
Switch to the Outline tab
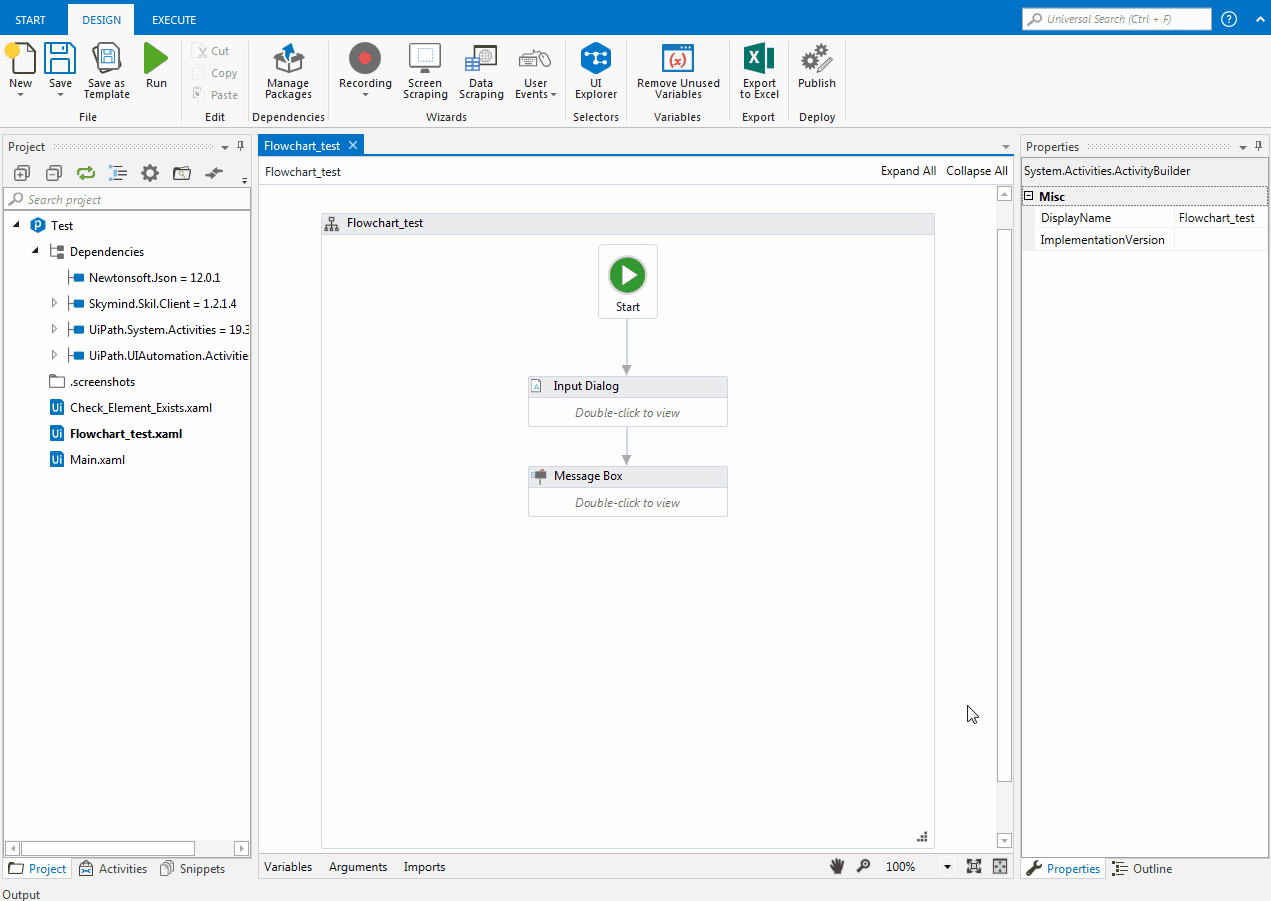tap(1142, 869)
